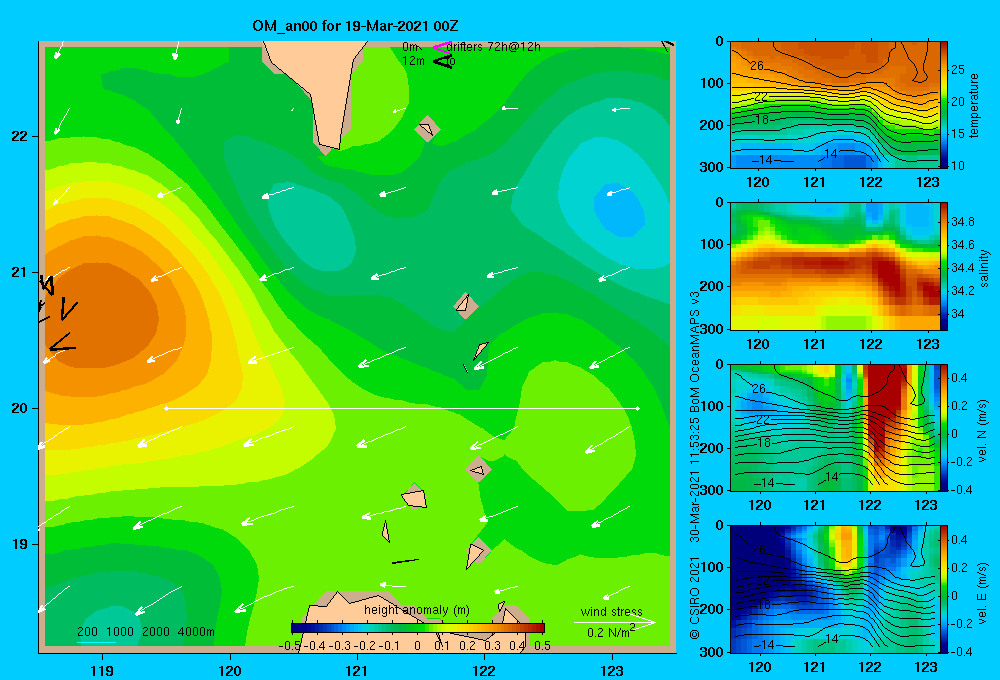Click the '100' depth label of vel. E panel
This screenshot has width=1000, height=680.
712,567
